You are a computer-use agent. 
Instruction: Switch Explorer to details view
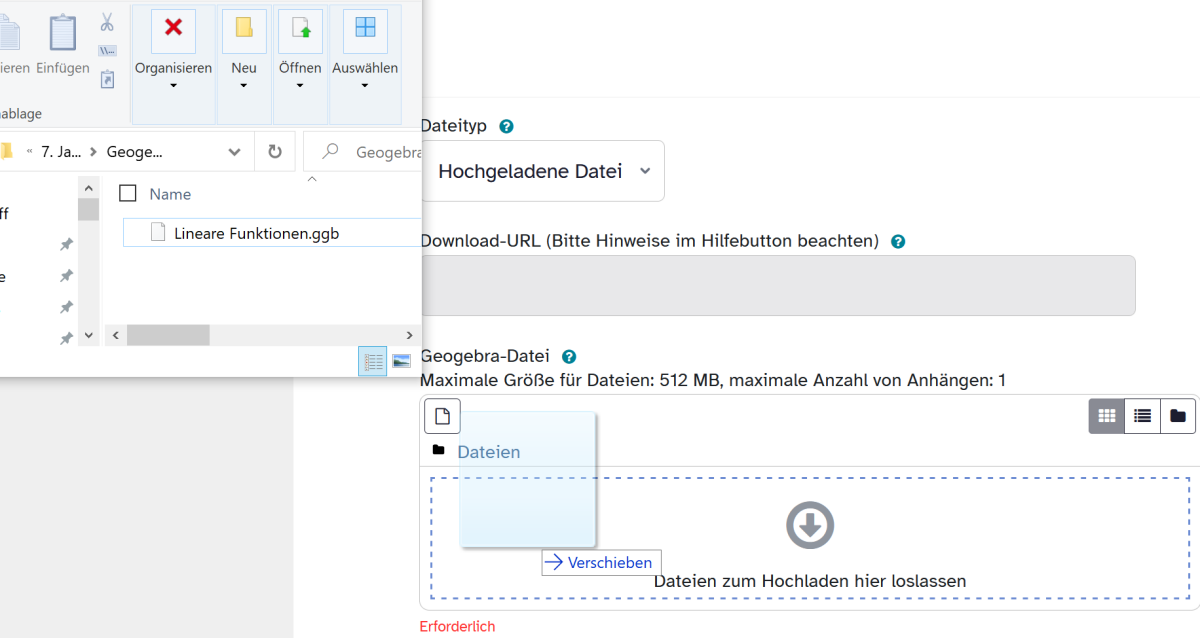pos(372,362)
